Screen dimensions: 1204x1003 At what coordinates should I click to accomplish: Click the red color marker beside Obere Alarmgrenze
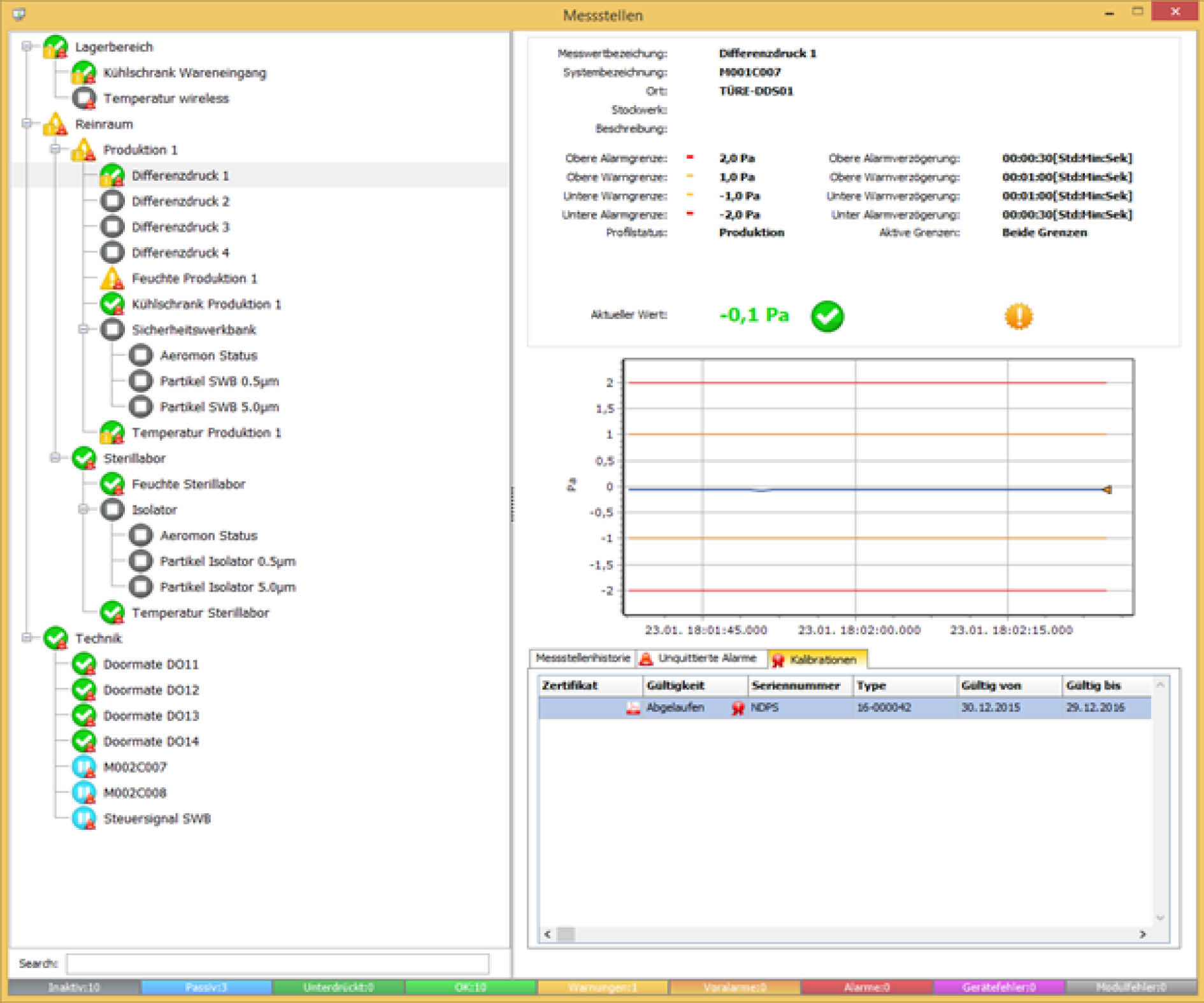[690, 158]
